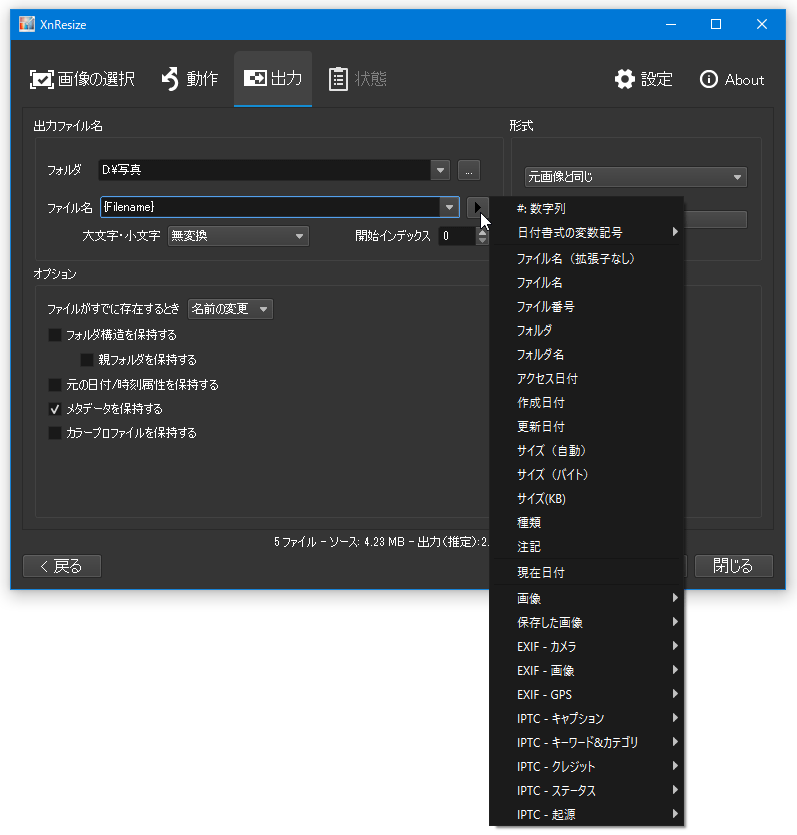This screenshot has height=835, width=797.
Task: Choose 更新日付 from the menu
Action: point(586,427)
